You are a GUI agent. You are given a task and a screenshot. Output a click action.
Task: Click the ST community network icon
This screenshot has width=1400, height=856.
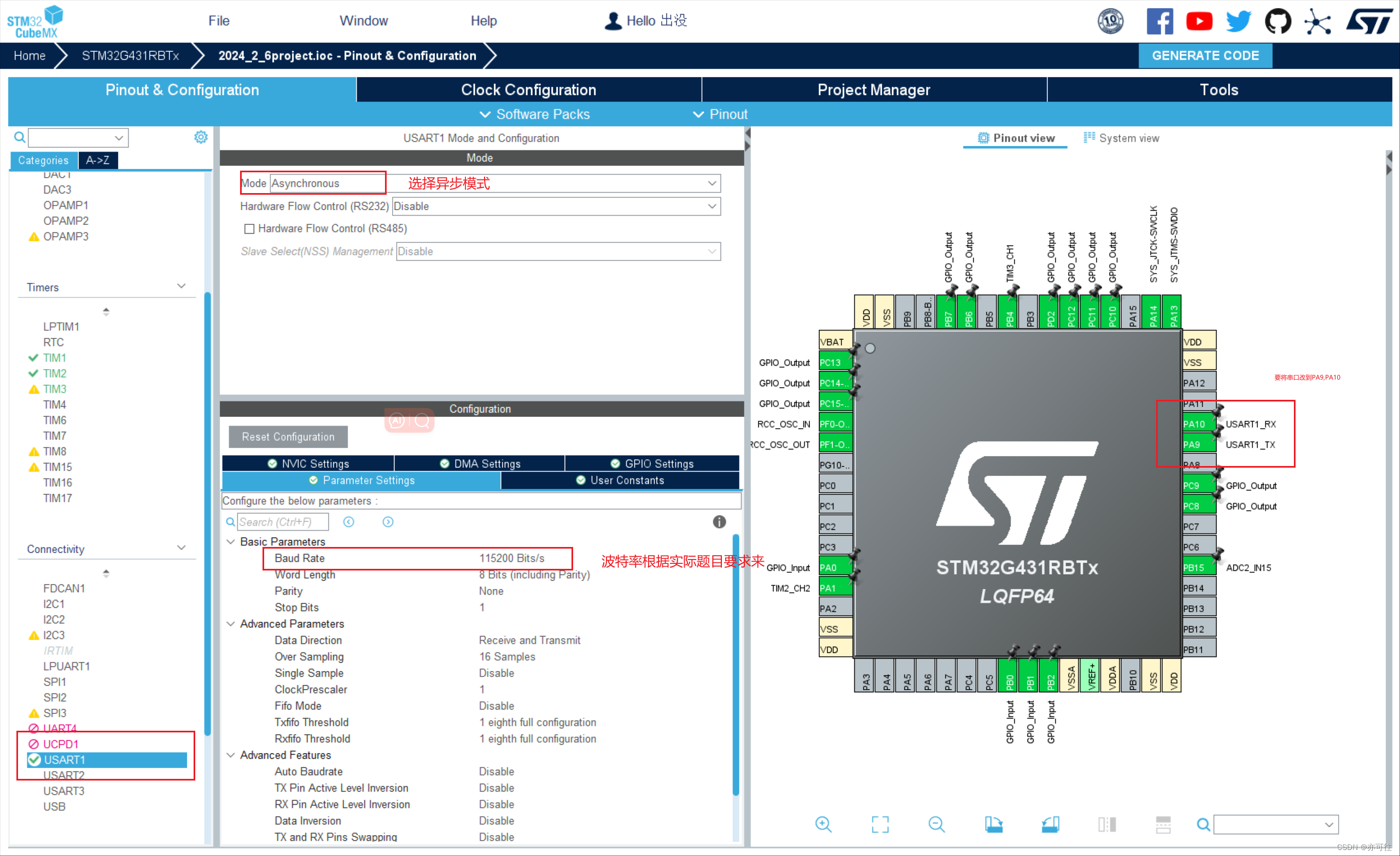(x=1317, y=21)
